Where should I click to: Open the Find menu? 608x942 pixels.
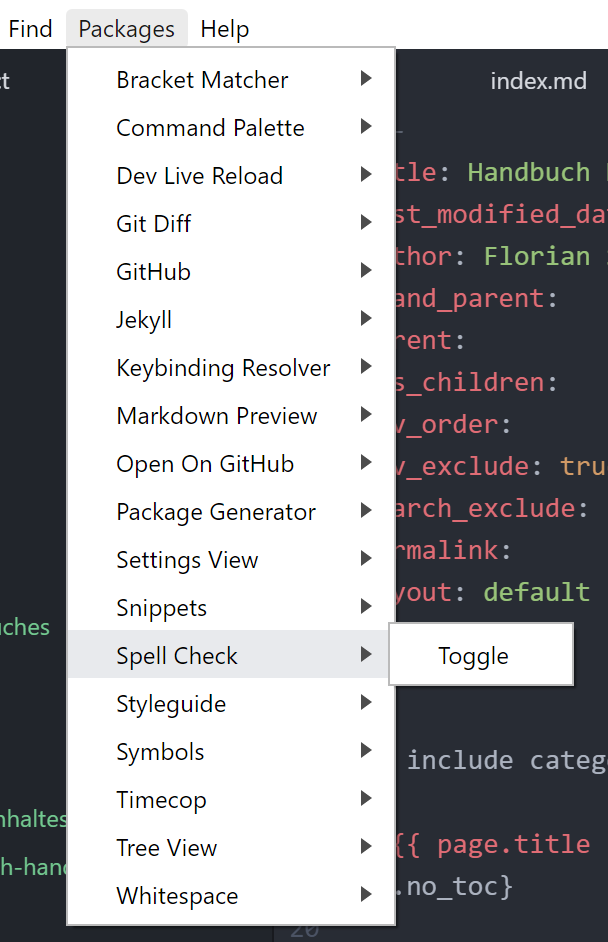(30, 29)
